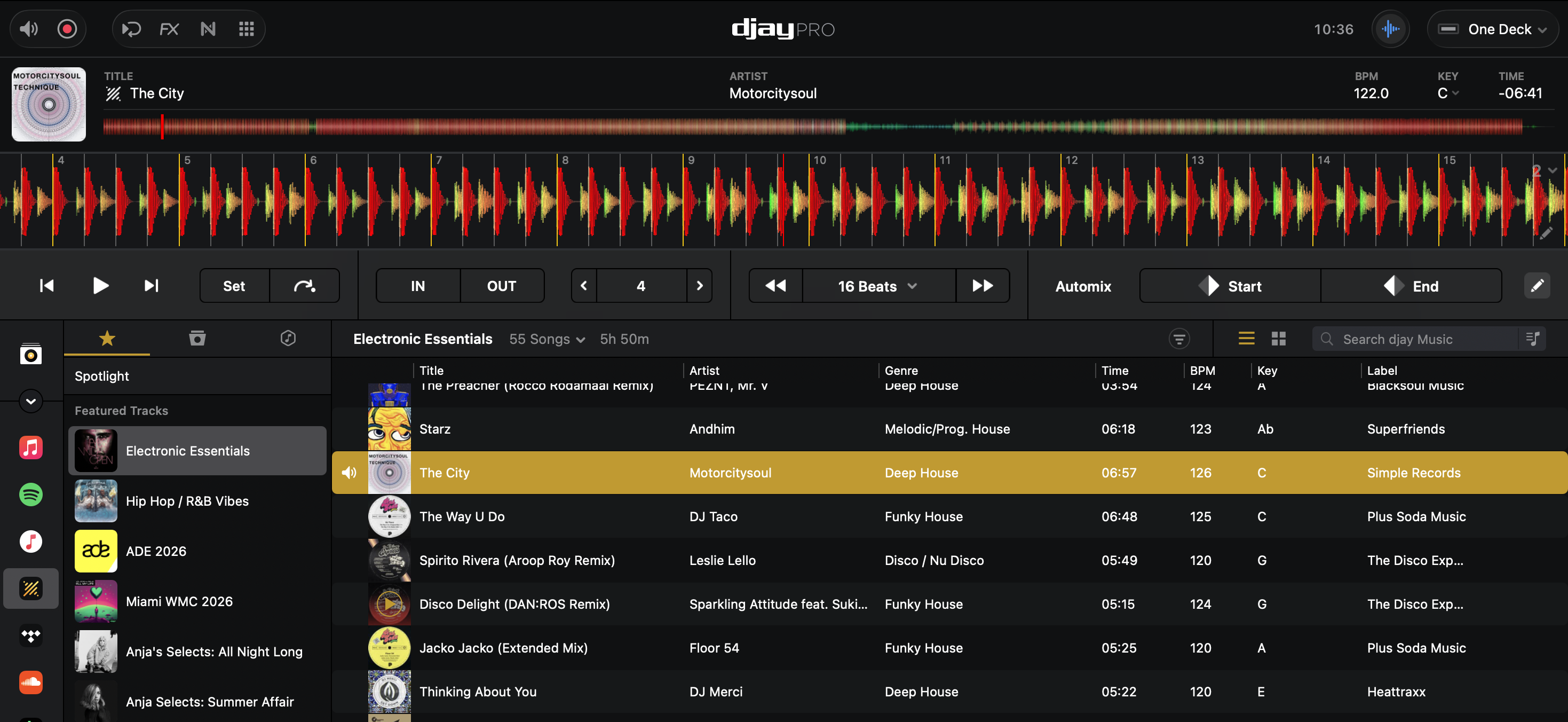Open the filter options icon
The image size is (1568, 722).
click(1179, 339)
